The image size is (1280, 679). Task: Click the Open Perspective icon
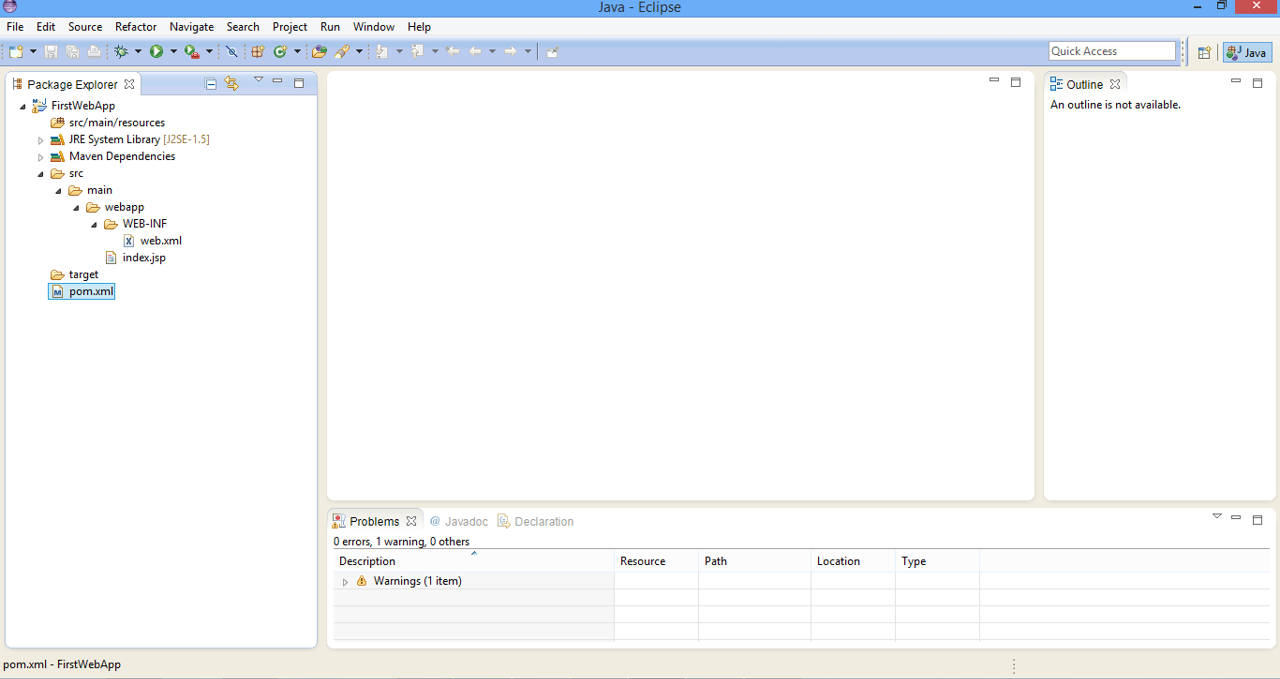tap(1205, 52)
